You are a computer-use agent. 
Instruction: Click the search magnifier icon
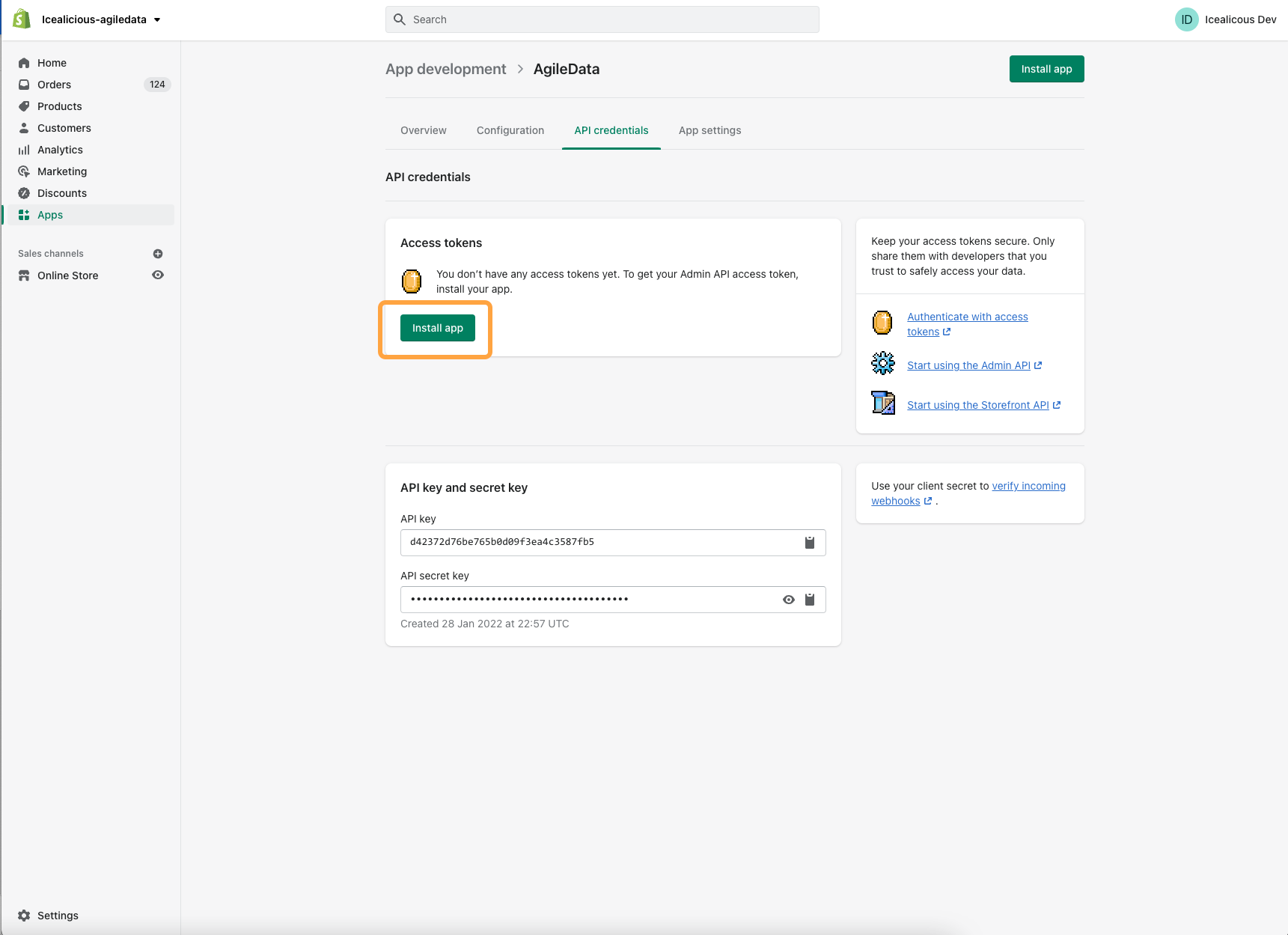400,19
